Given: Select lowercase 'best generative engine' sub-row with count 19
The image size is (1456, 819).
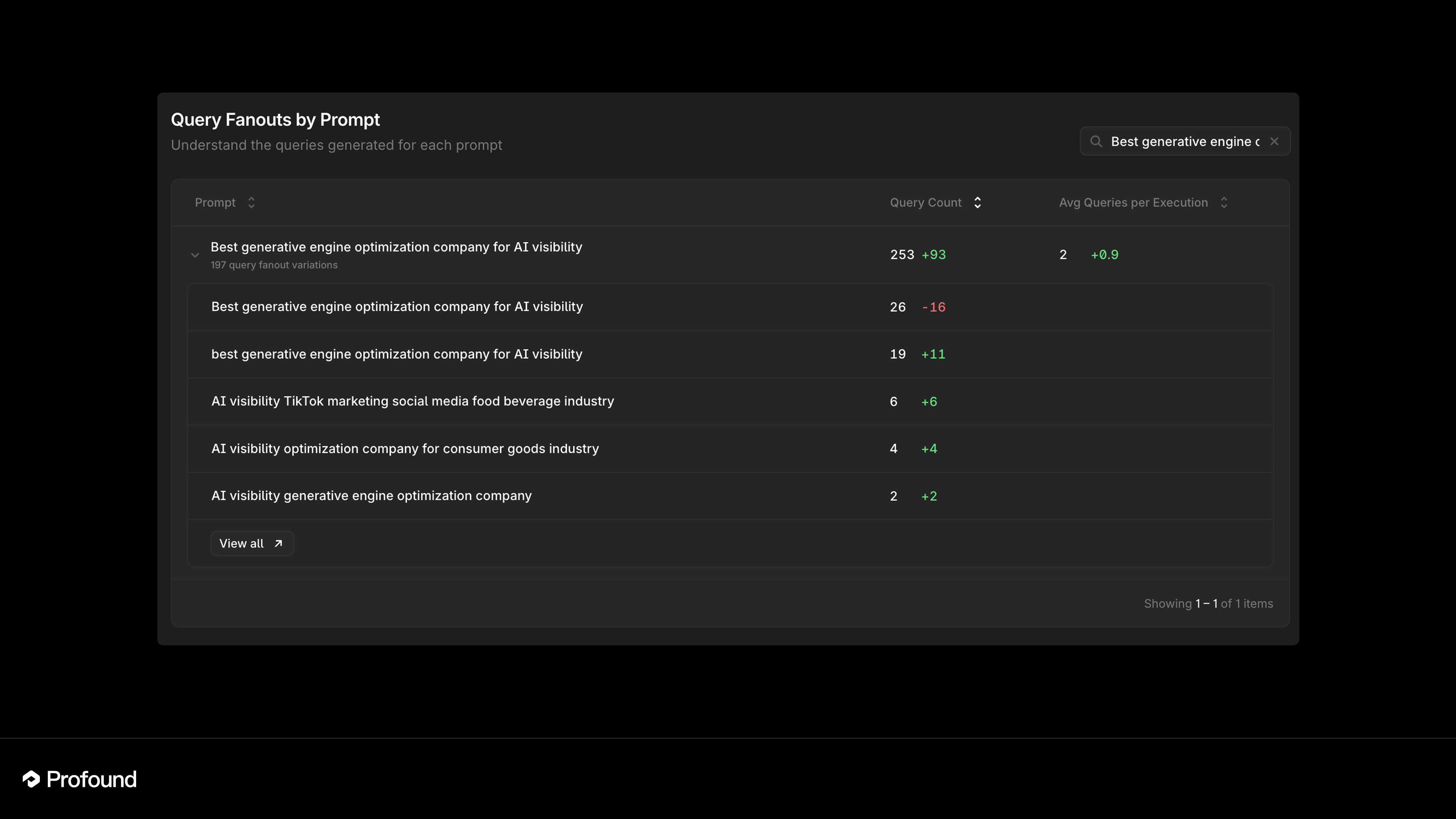Looking at the screenshot, I should [730, 355].
